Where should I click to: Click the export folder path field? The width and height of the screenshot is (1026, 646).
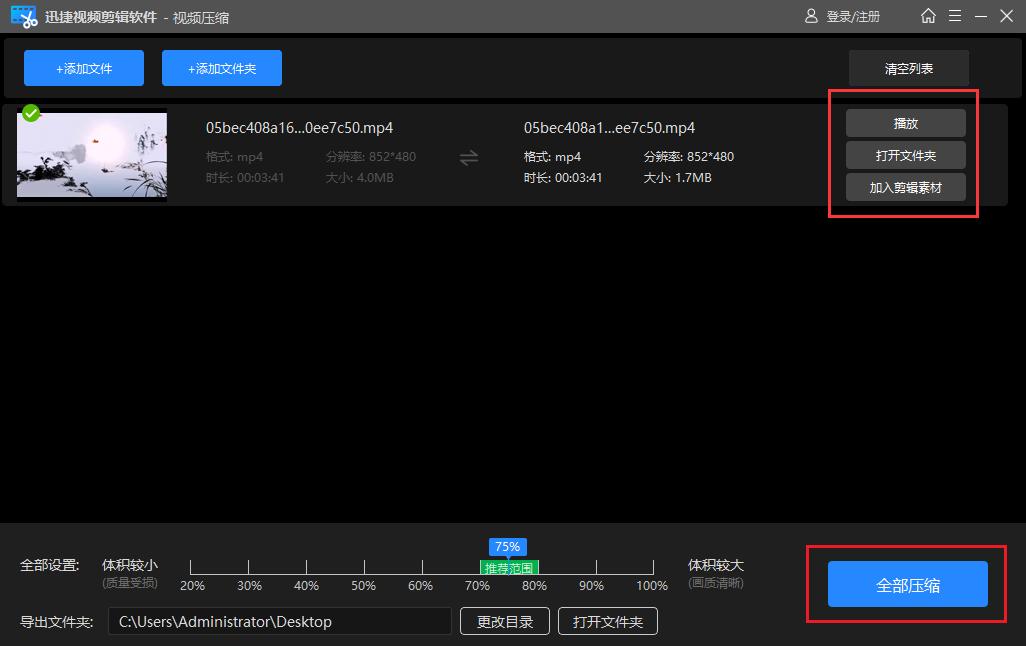(x=280, y=621)
